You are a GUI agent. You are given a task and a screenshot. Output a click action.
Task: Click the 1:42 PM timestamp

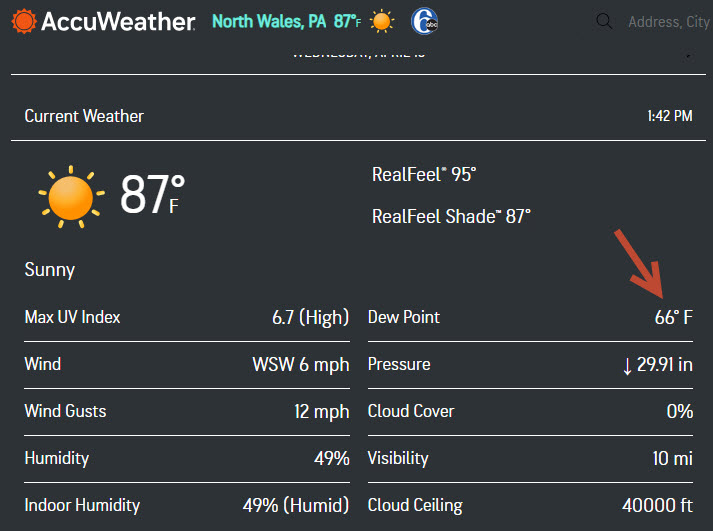[669, 116]
